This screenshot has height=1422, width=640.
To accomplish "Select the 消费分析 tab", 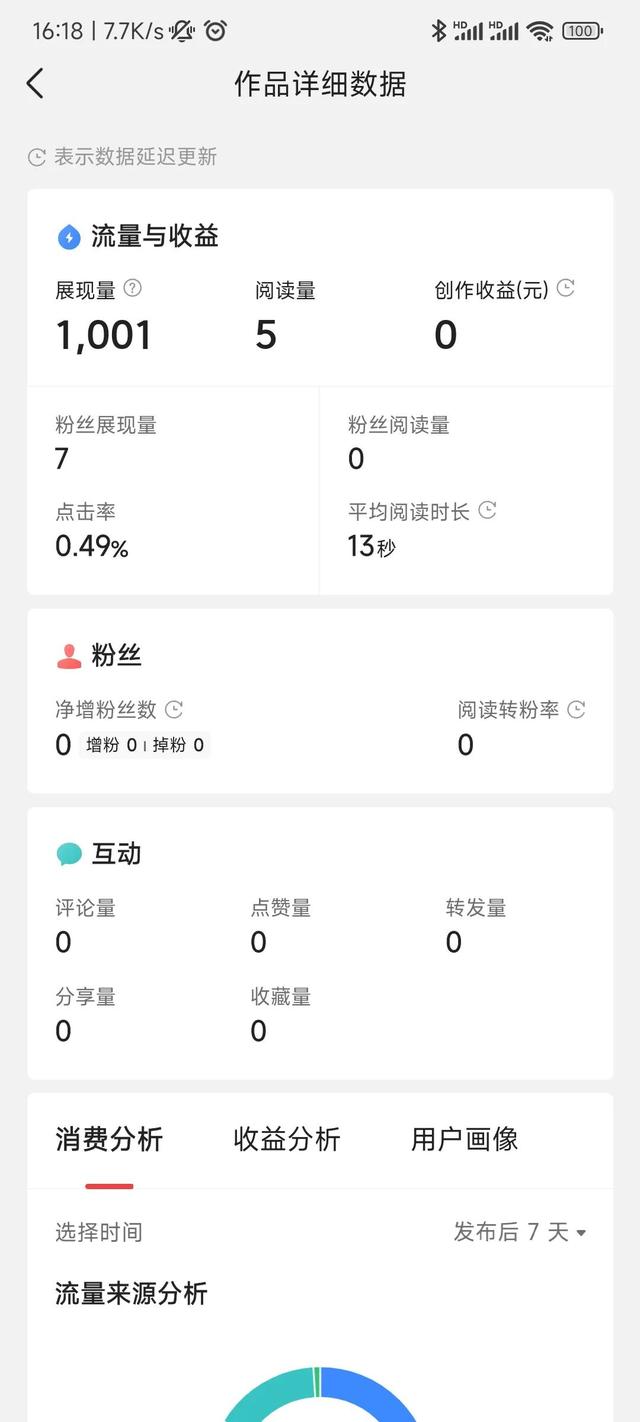I will (x=109, y=1140).
